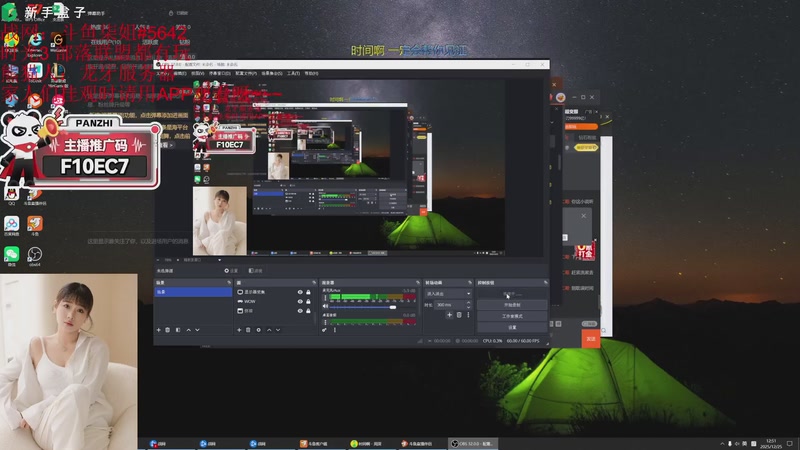Move scene down arrow in Scenes panel
This screenshot has height=450, width=800.
197,330
